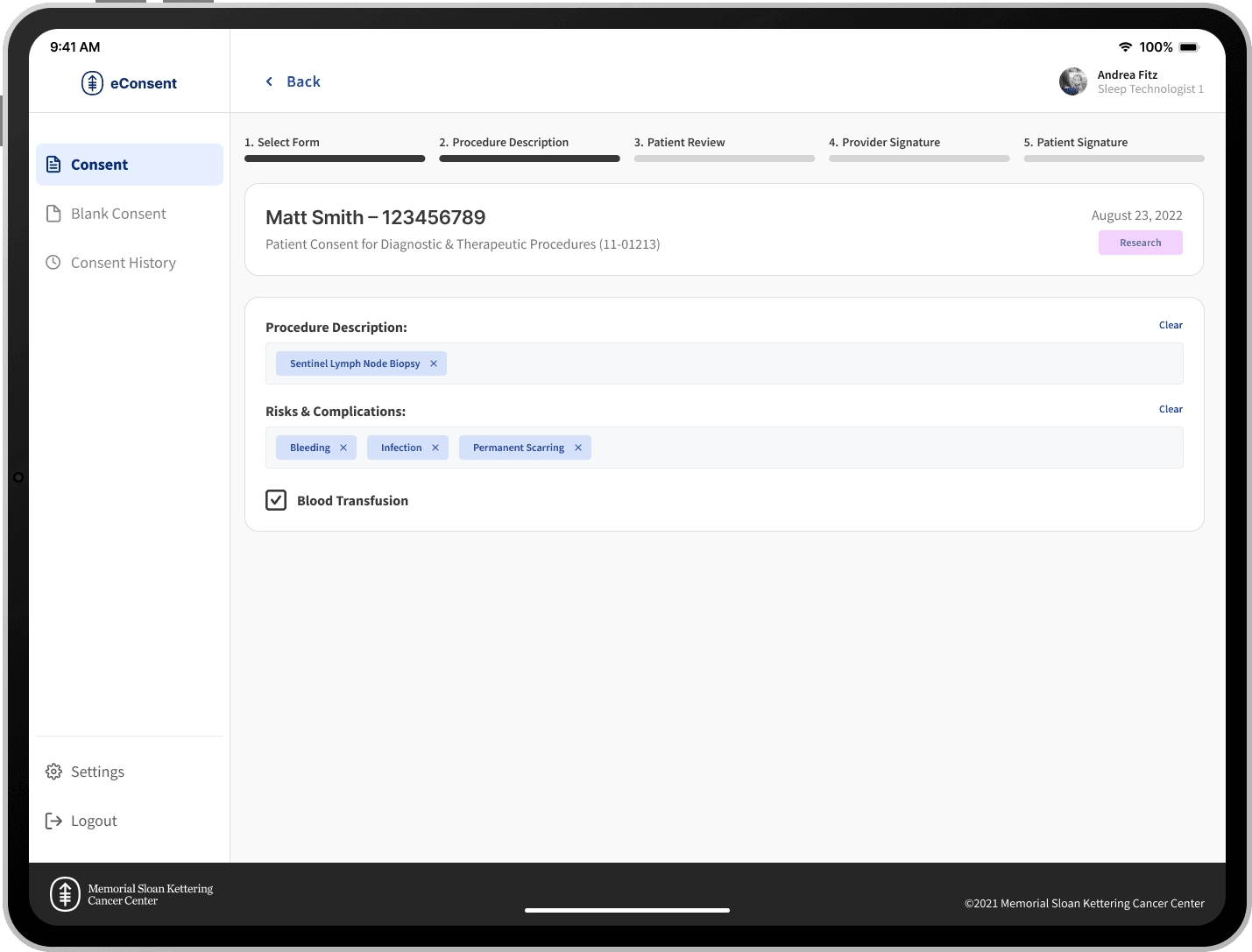The width and height of the screenshot is (1252, 952).
Task: Go to step 1 Select Form
Action: click(x=282, y=143)
